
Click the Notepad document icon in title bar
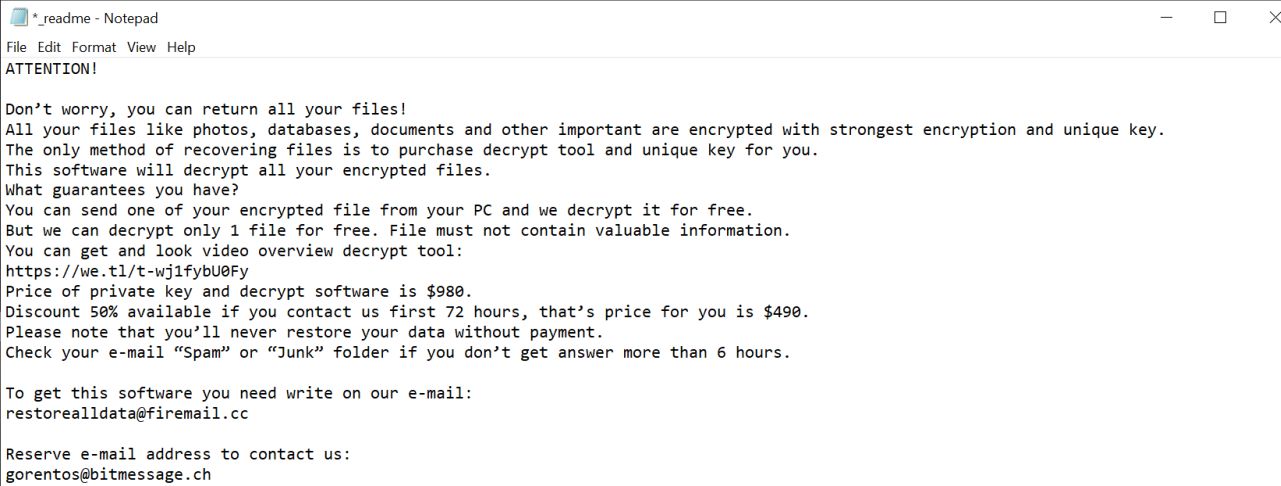click(x=18, y=17)
